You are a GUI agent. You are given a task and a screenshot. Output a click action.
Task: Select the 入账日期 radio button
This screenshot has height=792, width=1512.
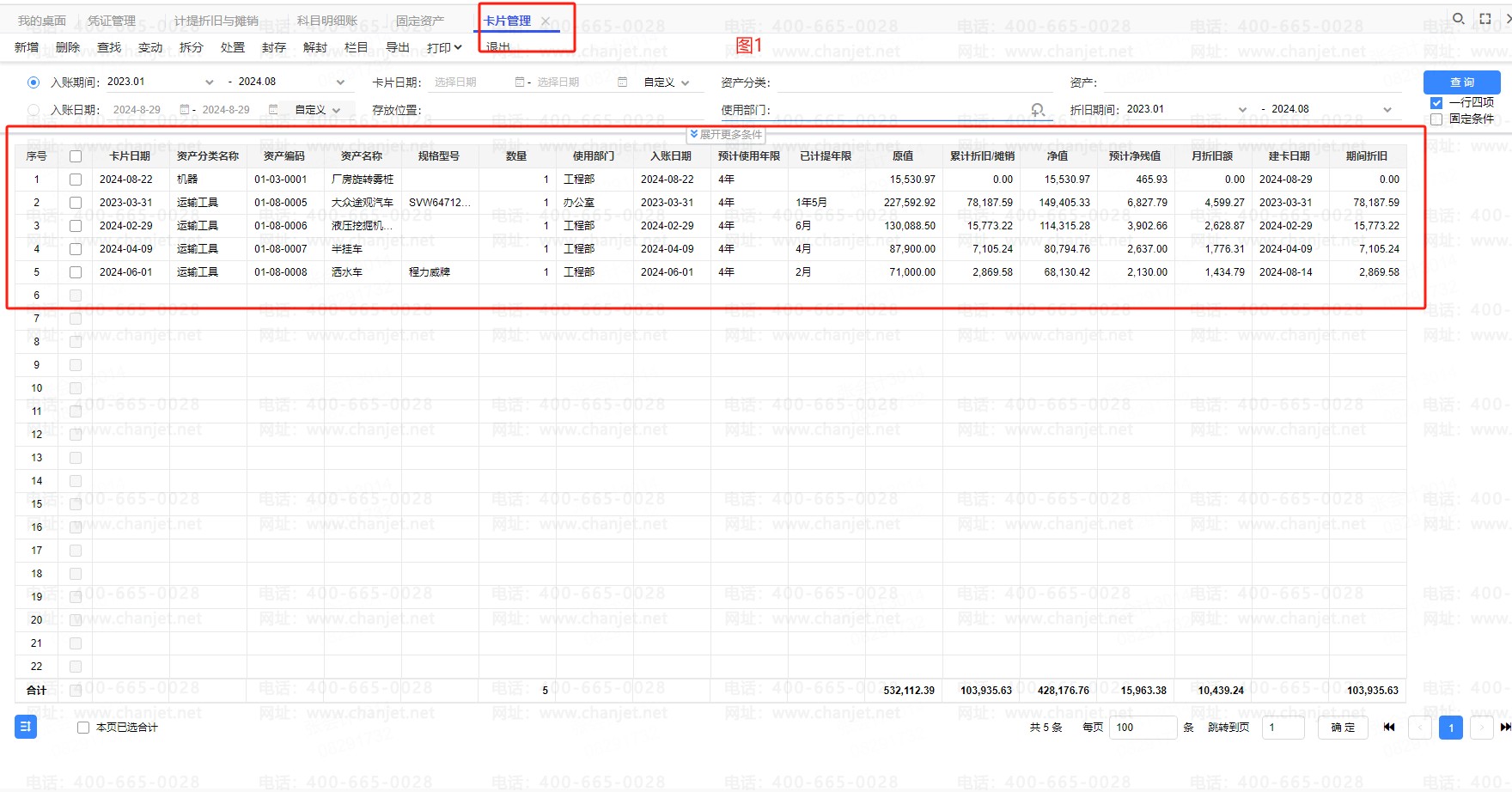coord(34,110)
